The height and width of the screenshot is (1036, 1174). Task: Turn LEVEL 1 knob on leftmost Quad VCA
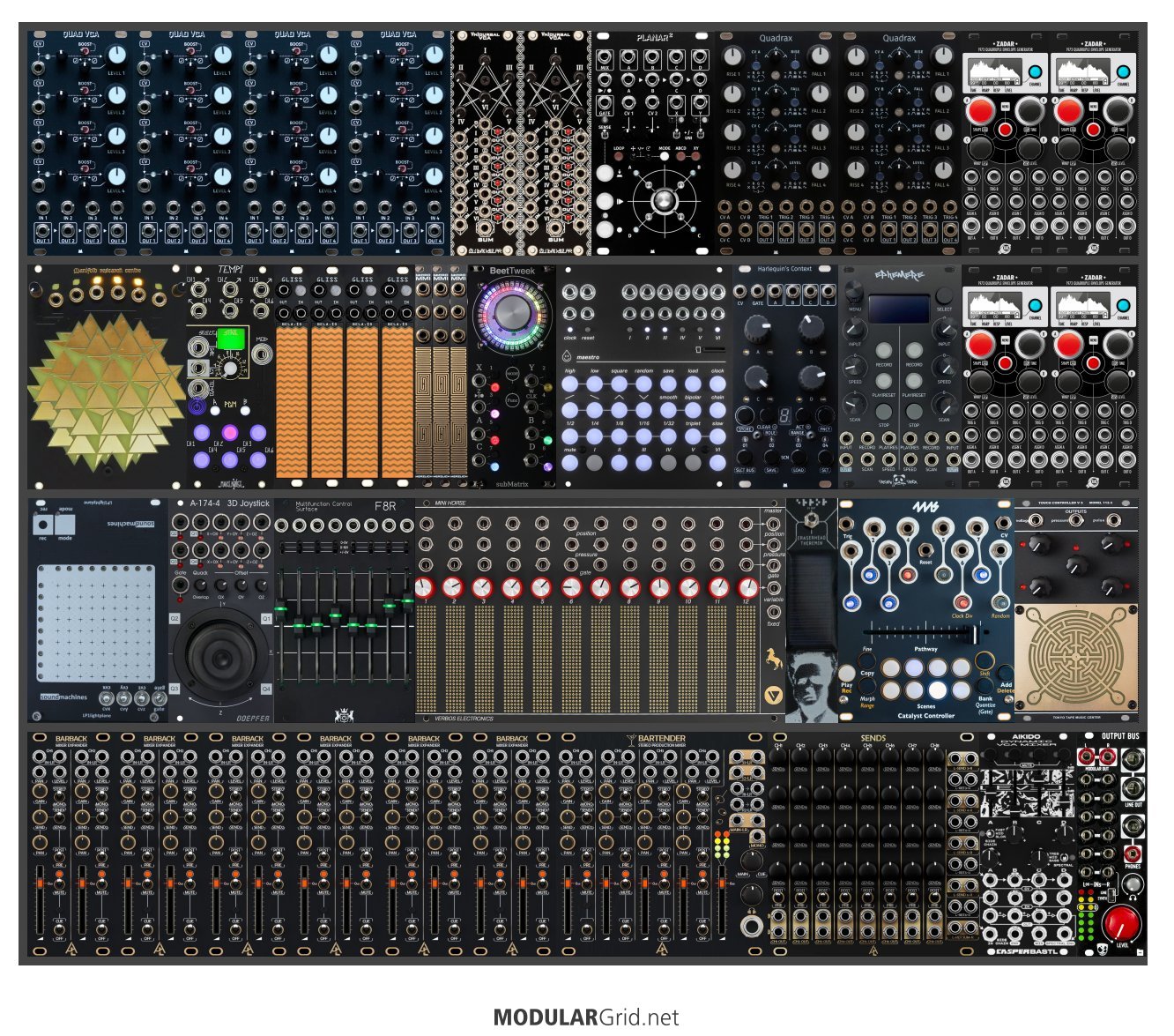click(116, 56)
